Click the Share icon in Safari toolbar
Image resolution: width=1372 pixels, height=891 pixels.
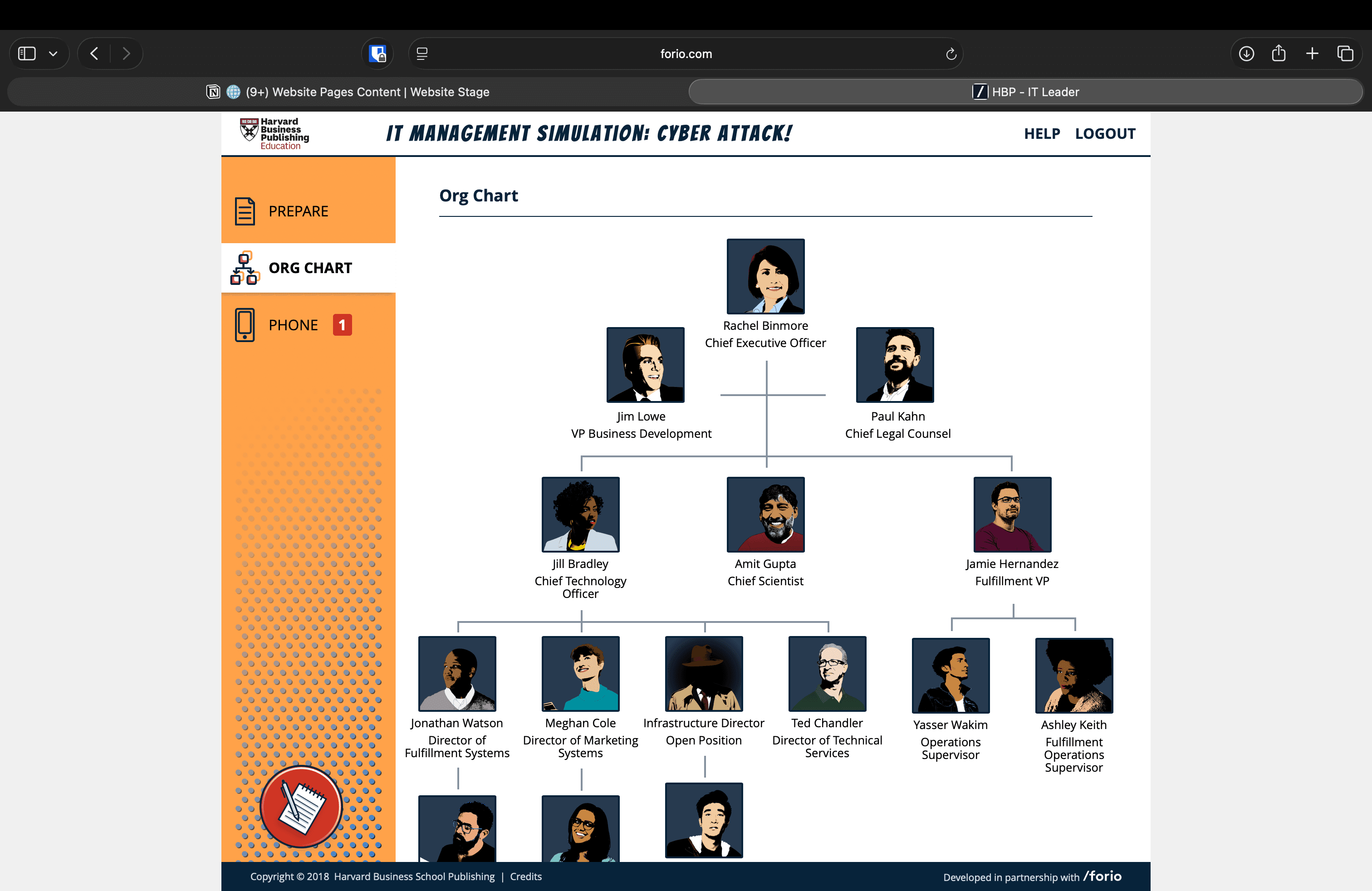click(1279, 54)
